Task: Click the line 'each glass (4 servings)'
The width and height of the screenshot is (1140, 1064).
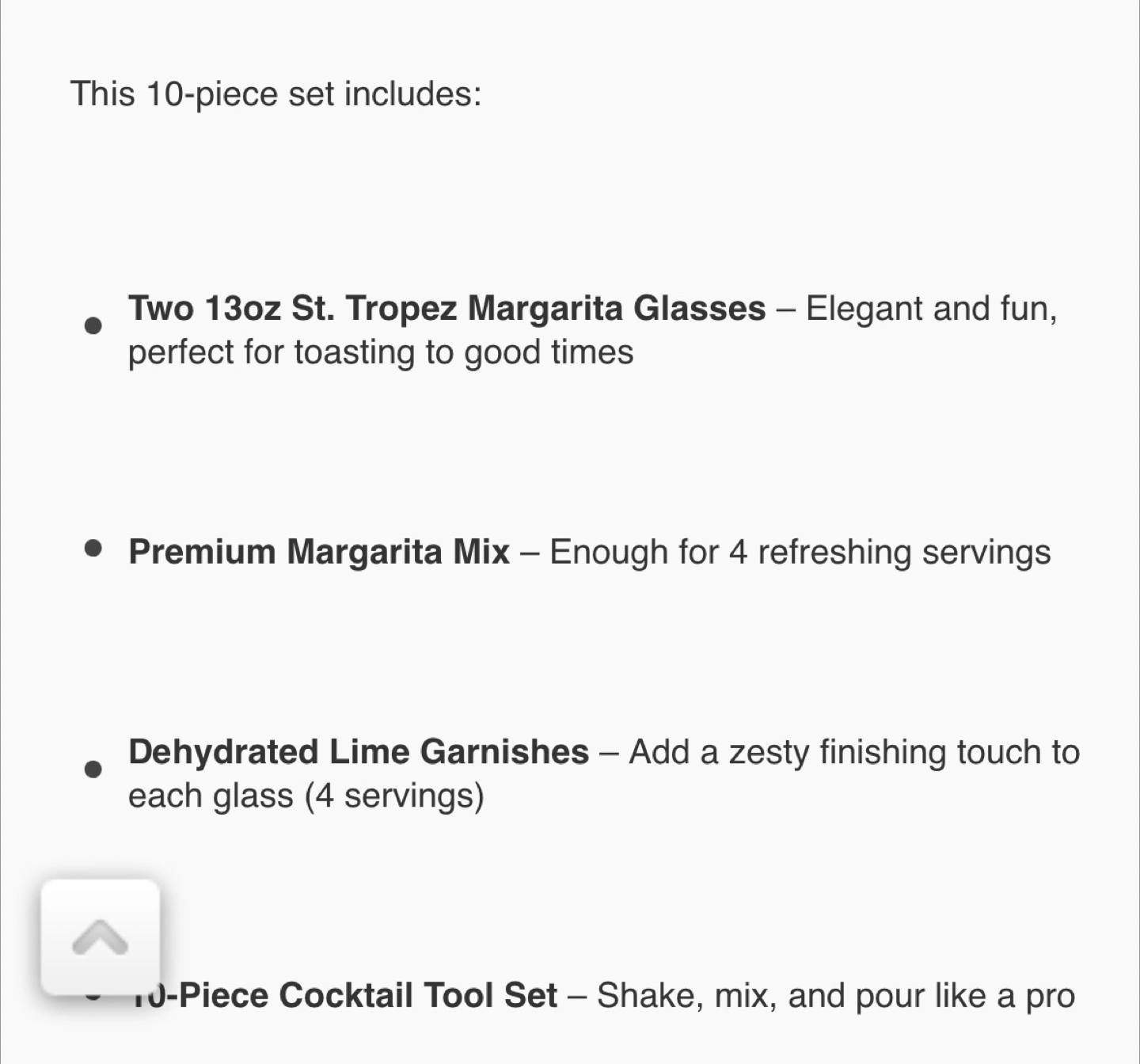Action: point(306,796)
